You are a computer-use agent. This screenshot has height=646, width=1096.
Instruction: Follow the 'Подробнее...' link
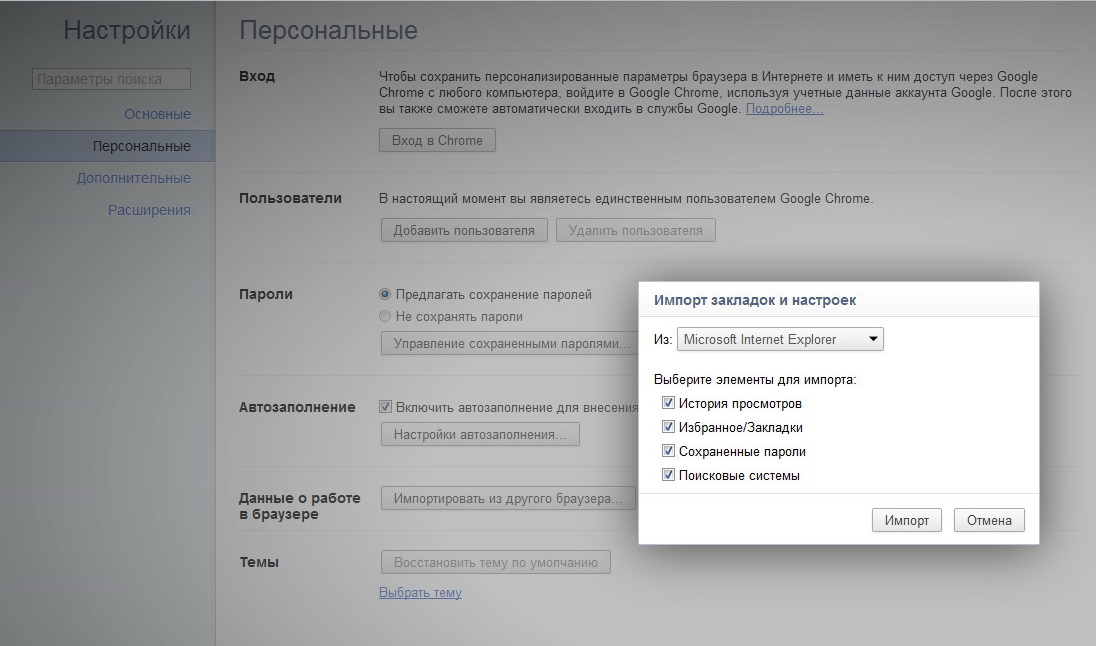coord(784,108)
